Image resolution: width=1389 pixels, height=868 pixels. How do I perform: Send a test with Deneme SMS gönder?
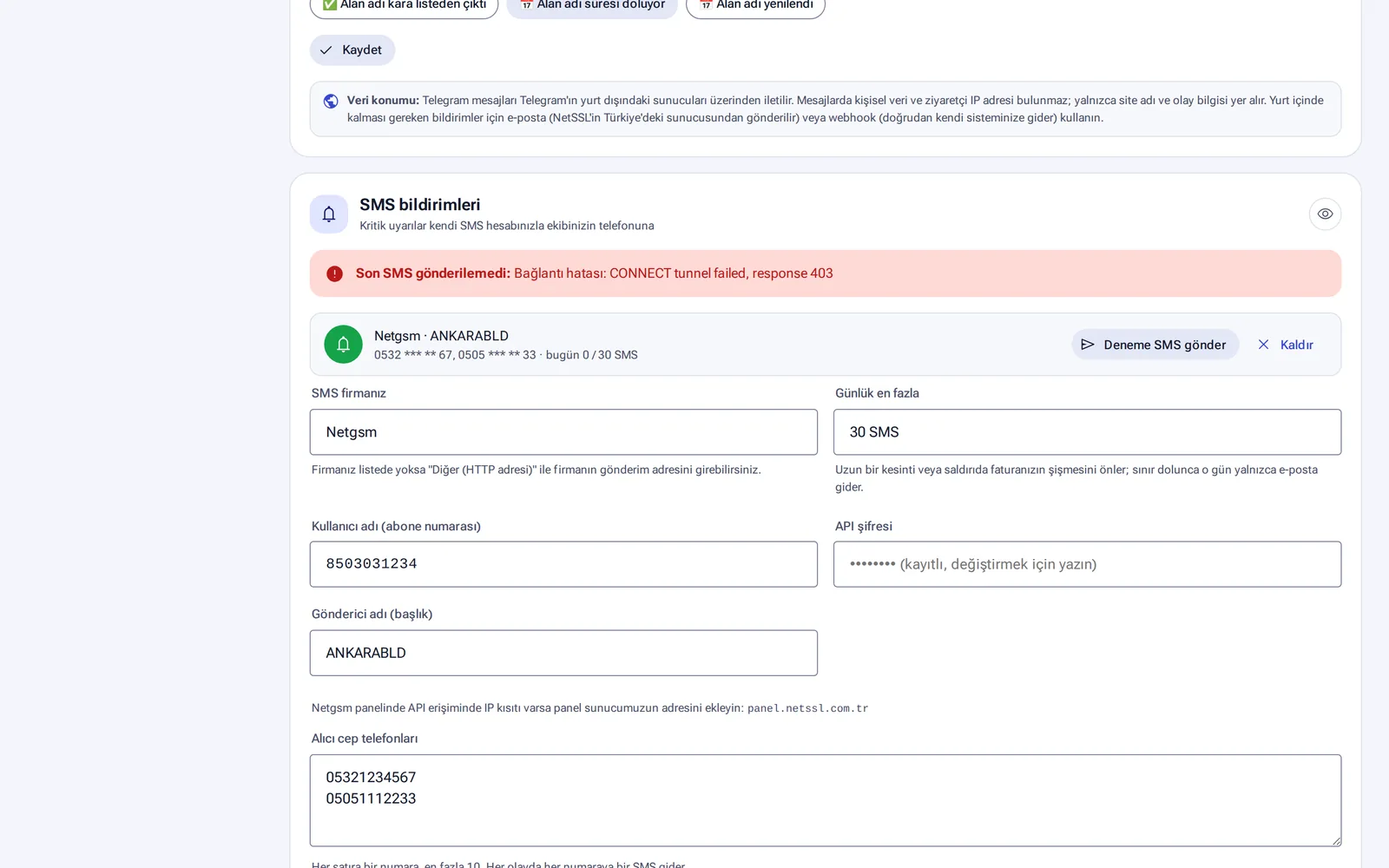tap(1155, 345)
